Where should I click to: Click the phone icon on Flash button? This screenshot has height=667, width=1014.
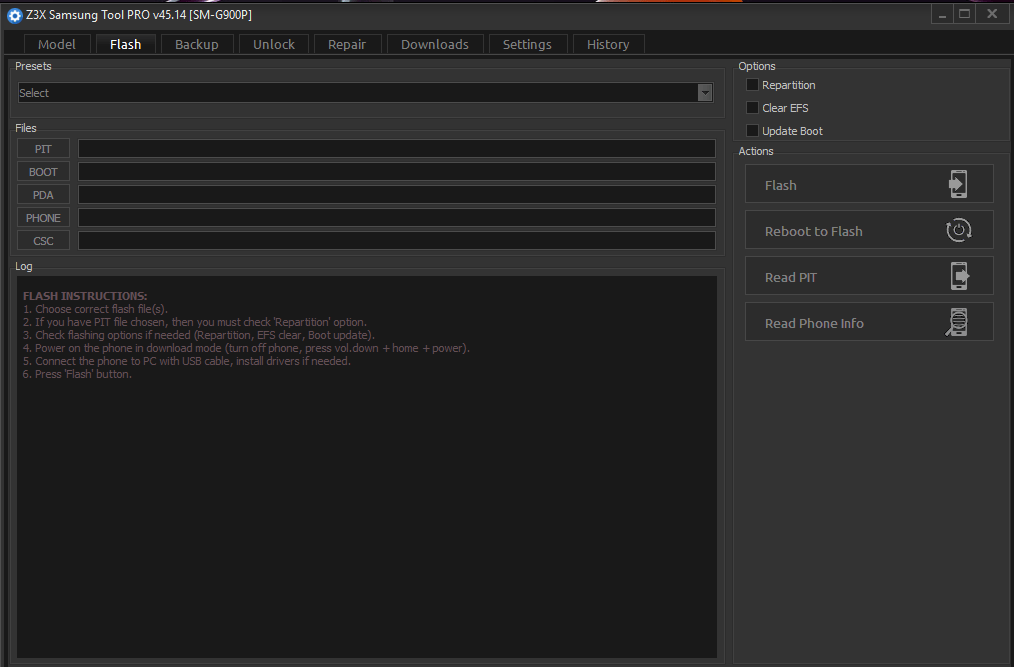click(x=958, y=185)
